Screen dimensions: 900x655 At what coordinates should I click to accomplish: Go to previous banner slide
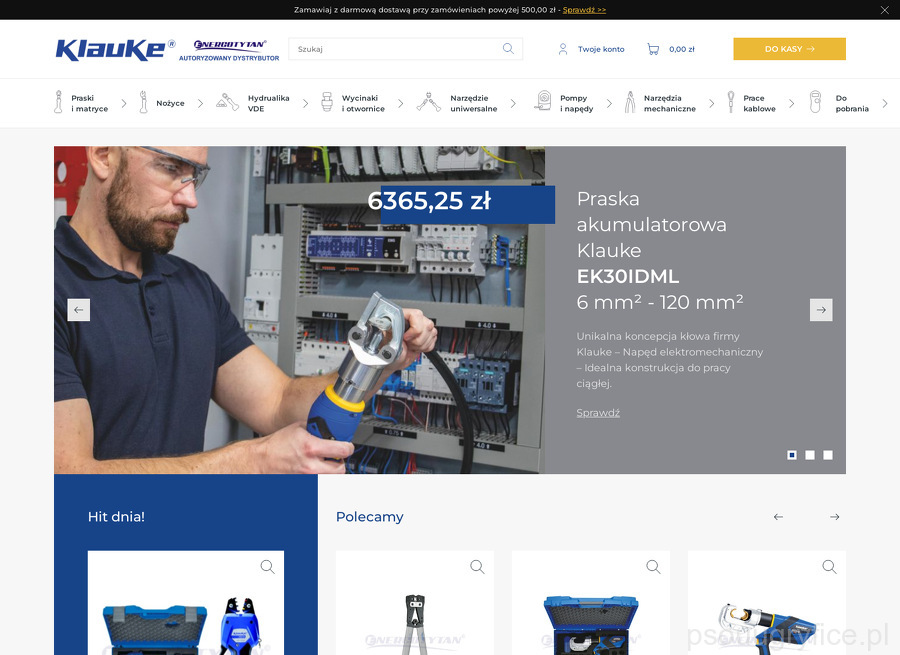pyautogui.click(x=79, y=310)
